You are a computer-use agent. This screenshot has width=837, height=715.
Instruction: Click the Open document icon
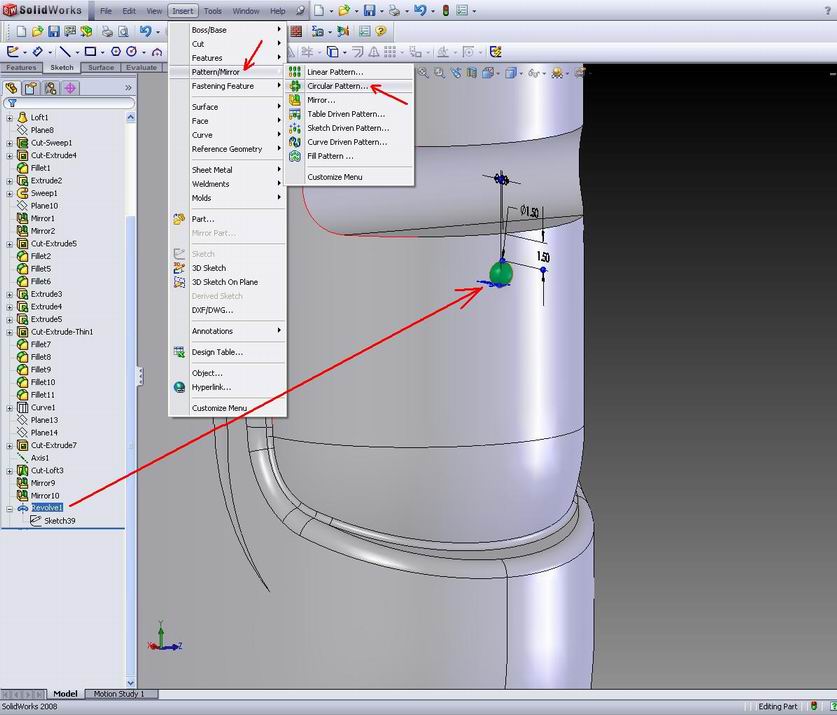click(x=38, y=31)
